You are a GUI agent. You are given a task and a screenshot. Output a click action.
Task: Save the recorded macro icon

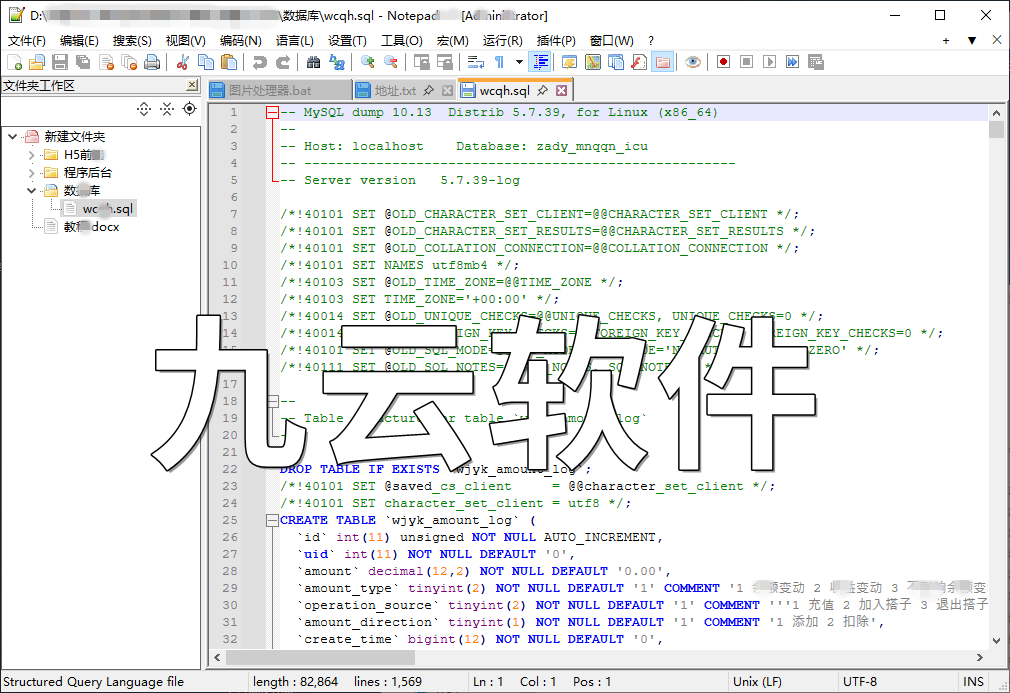coord(815,62)
